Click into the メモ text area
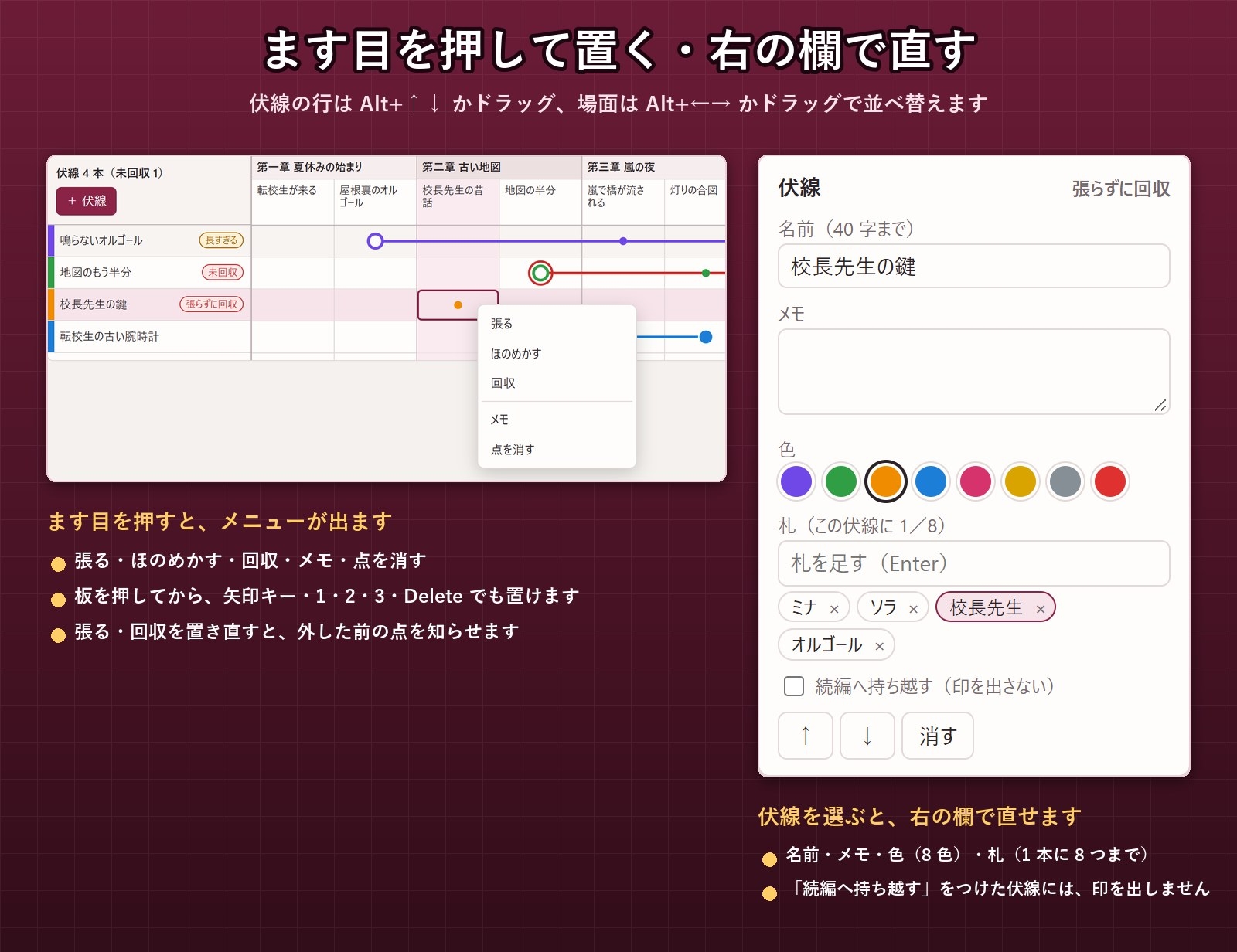1237x952 pixels. coord(973,372)
